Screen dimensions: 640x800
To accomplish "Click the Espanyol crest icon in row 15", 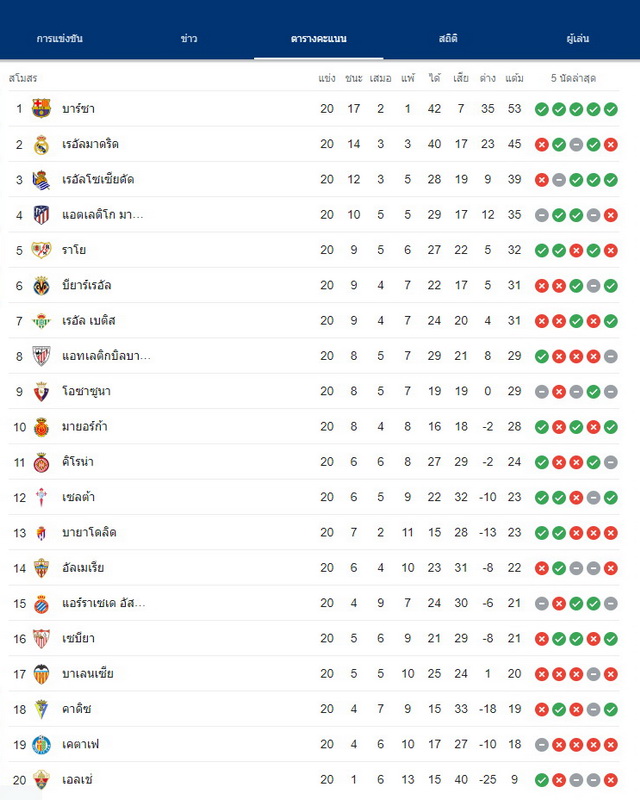I will click(41, 604).
